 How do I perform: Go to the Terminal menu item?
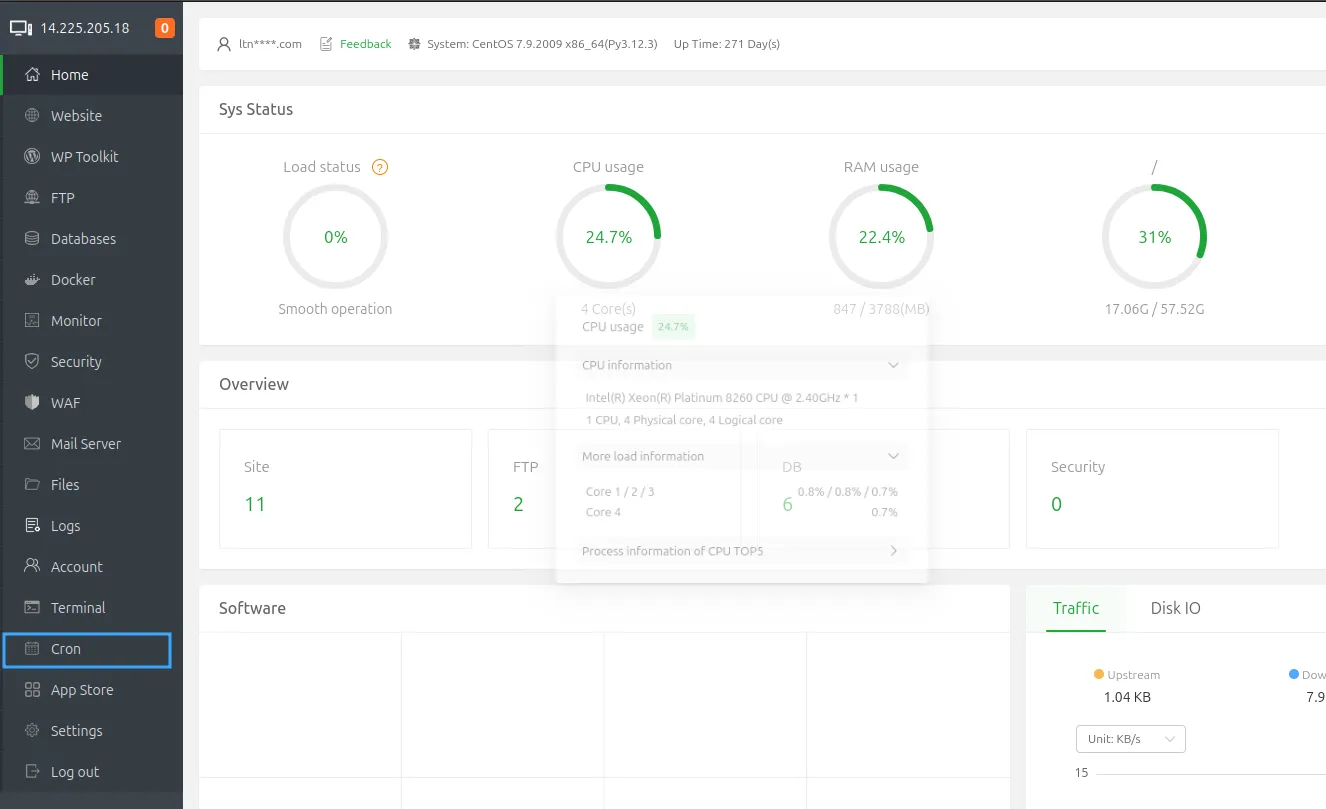coord(92,608)
